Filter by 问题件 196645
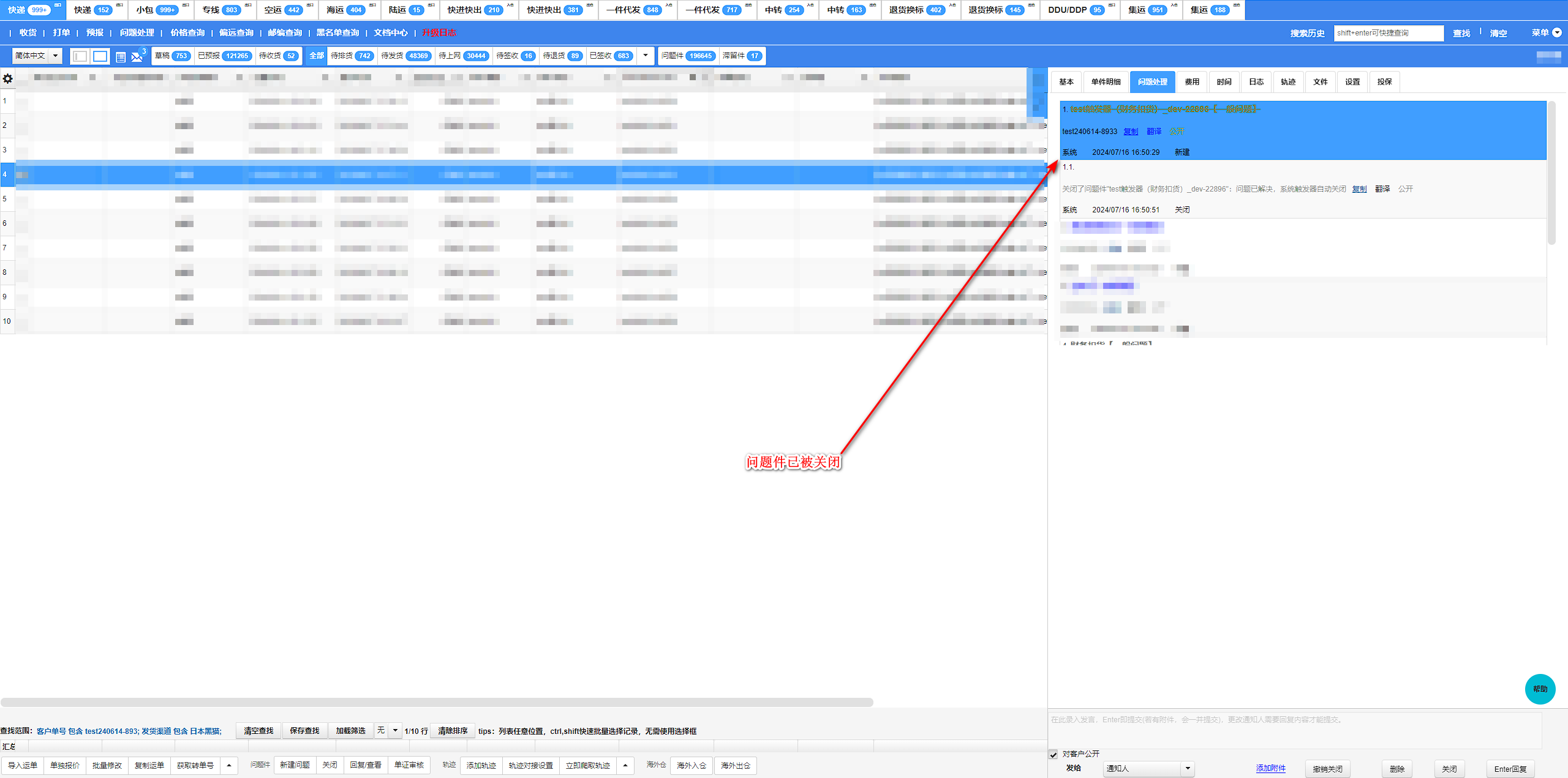1568x778 pixels. 688,56
